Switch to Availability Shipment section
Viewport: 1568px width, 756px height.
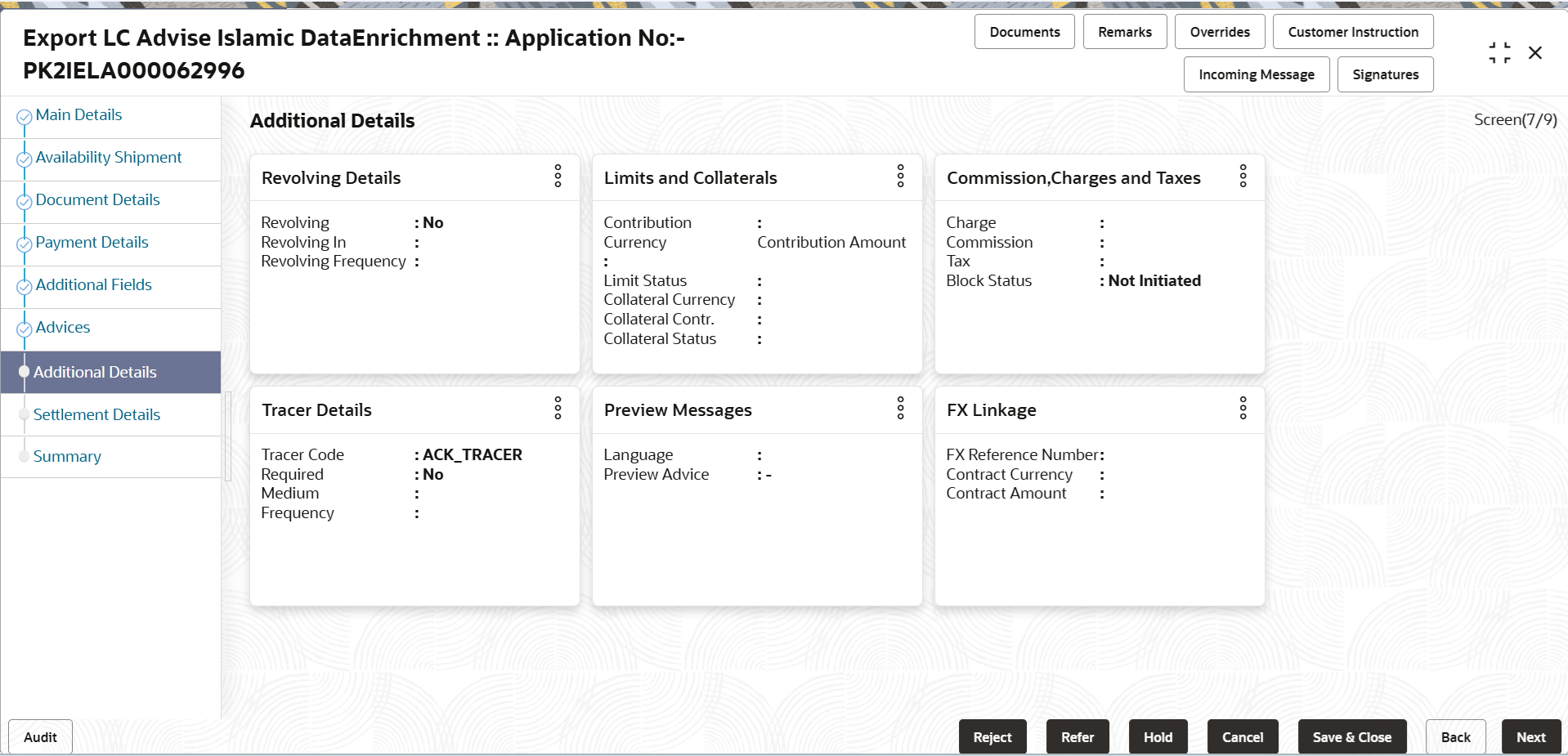tap(108, 158)
